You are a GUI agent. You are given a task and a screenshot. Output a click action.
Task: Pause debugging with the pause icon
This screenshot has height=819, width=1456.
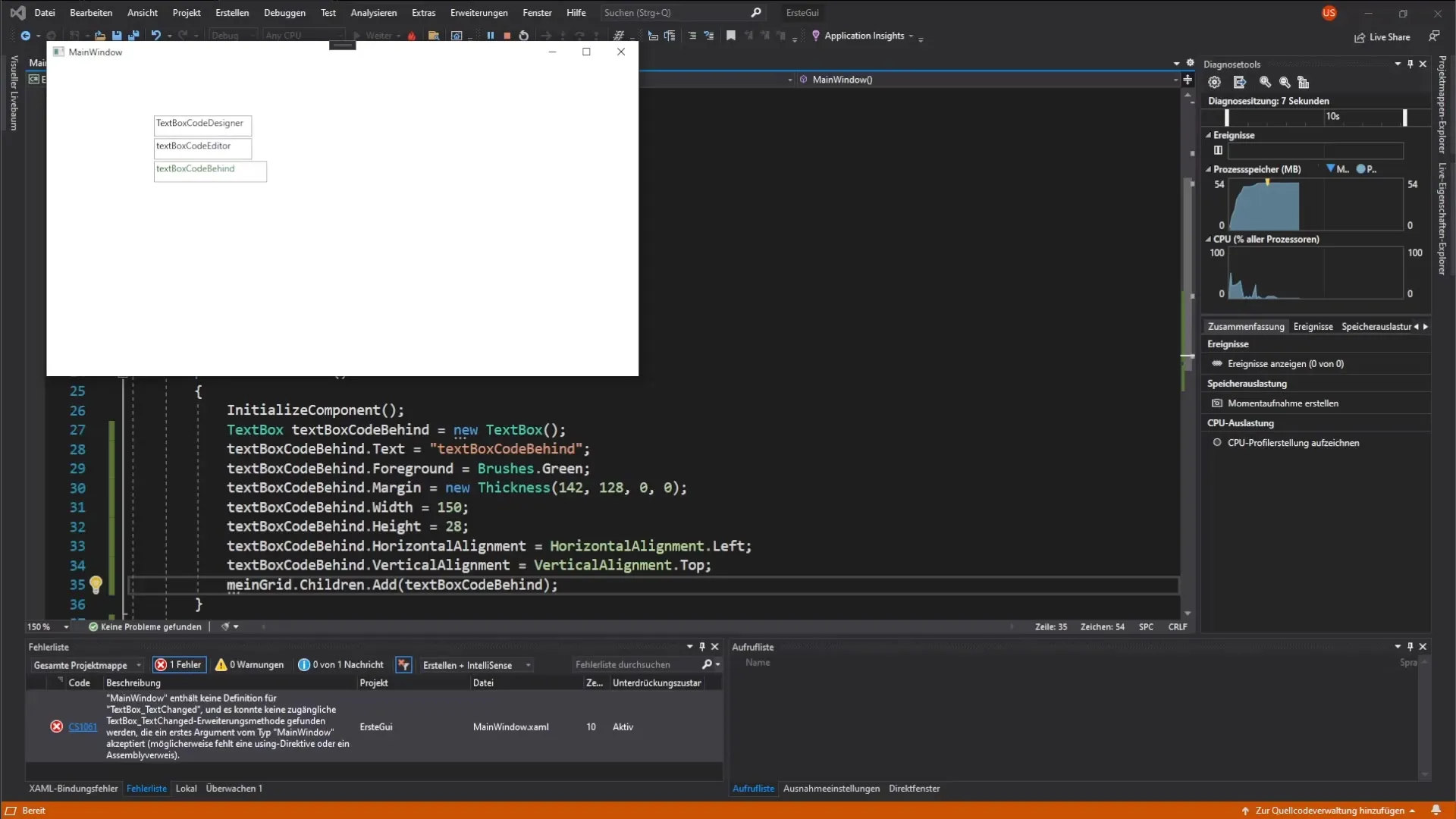[x=490, y=36]
